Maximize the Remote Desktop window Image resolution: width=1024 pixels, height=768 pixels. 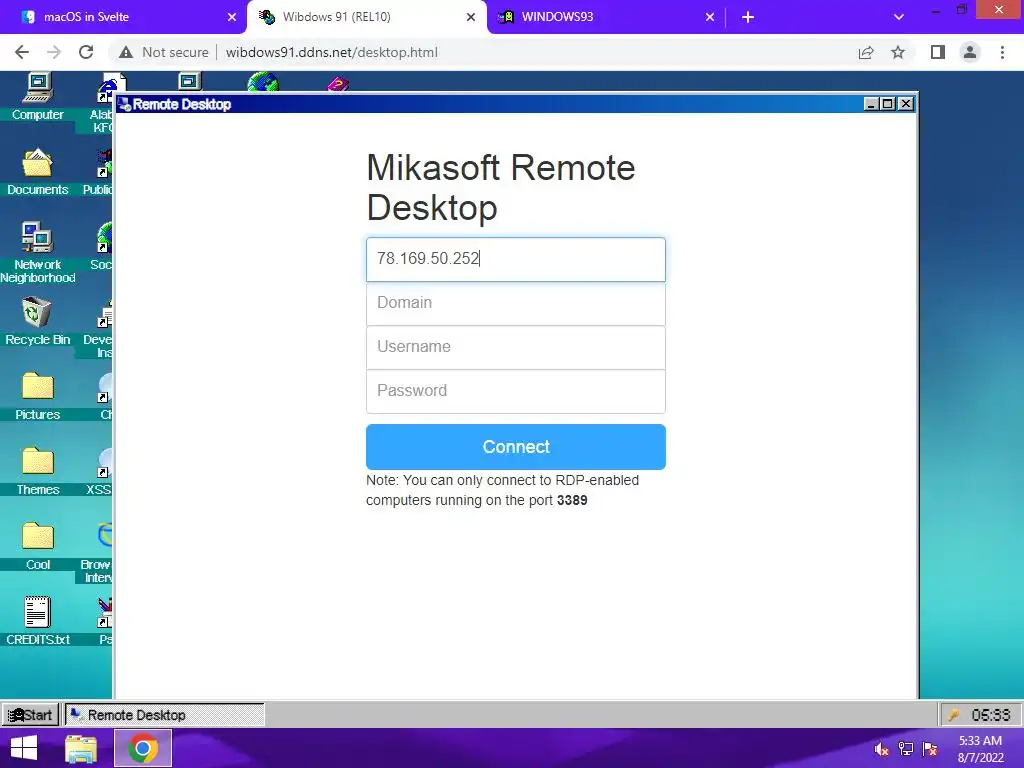click(888, 104)
